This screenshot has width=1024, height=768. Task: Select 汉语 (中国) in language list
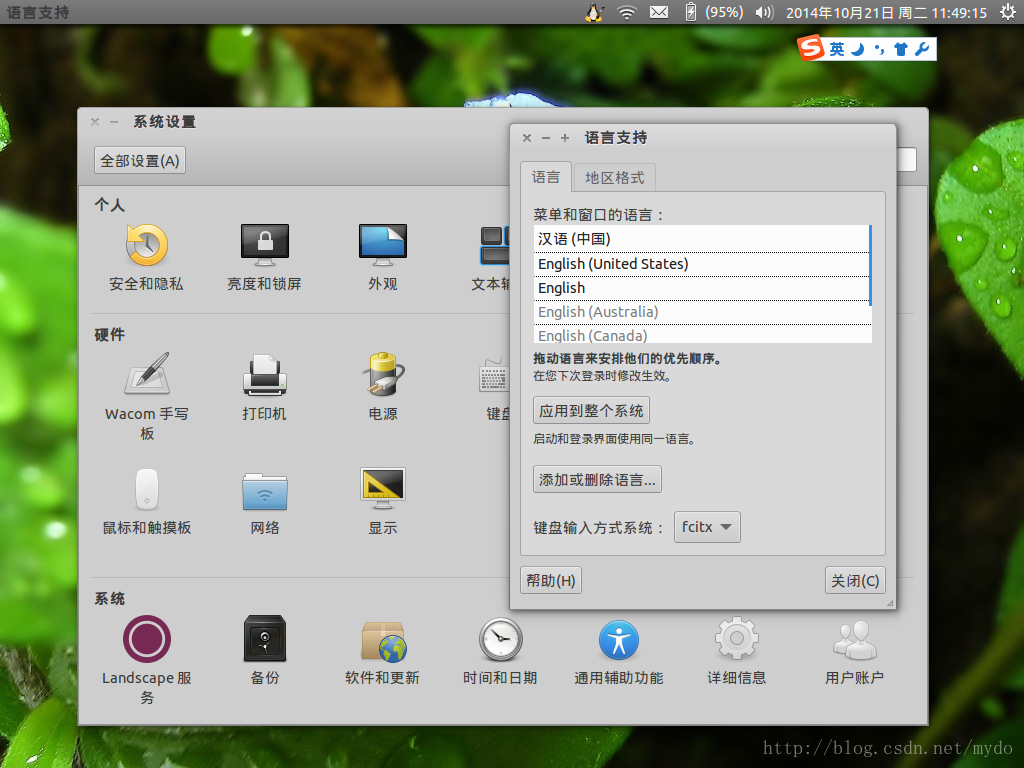click(701, 239)
